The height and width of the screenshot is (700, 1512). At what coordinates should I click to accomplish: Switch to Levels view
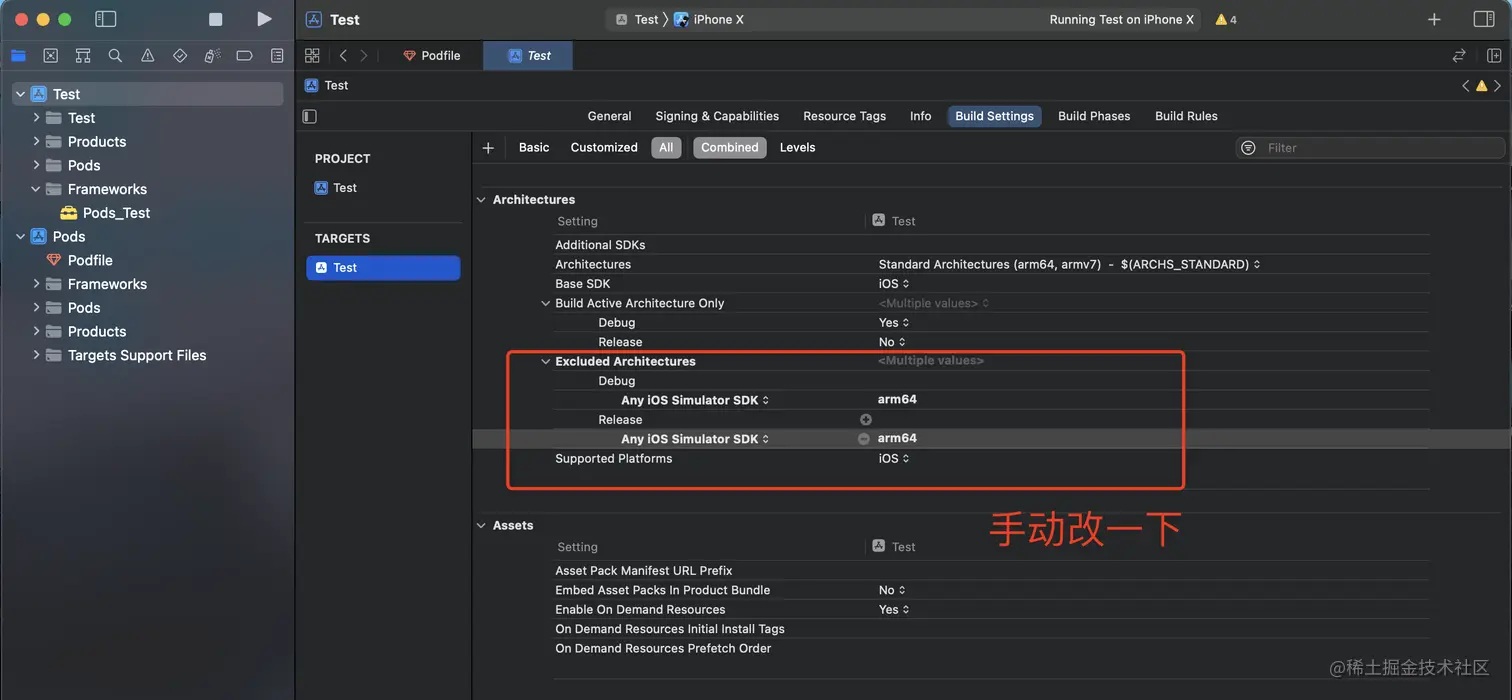tap(797, 147)
